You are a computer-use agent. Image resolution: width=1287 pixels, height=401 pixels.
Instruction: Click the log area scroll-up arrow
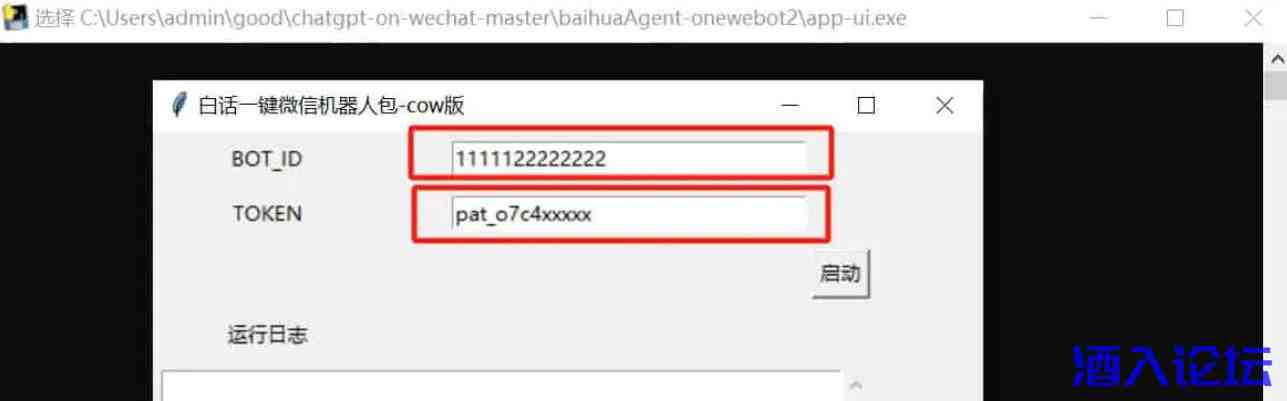pyautogui.click(x=856, y=385)
